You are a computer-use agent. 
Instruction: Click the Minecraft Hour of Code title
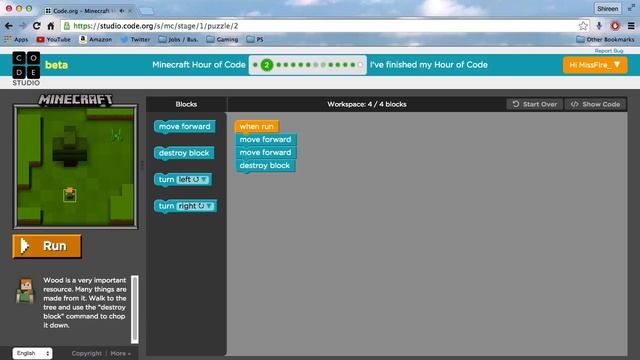pyautogui.click(x=199, y=65)
